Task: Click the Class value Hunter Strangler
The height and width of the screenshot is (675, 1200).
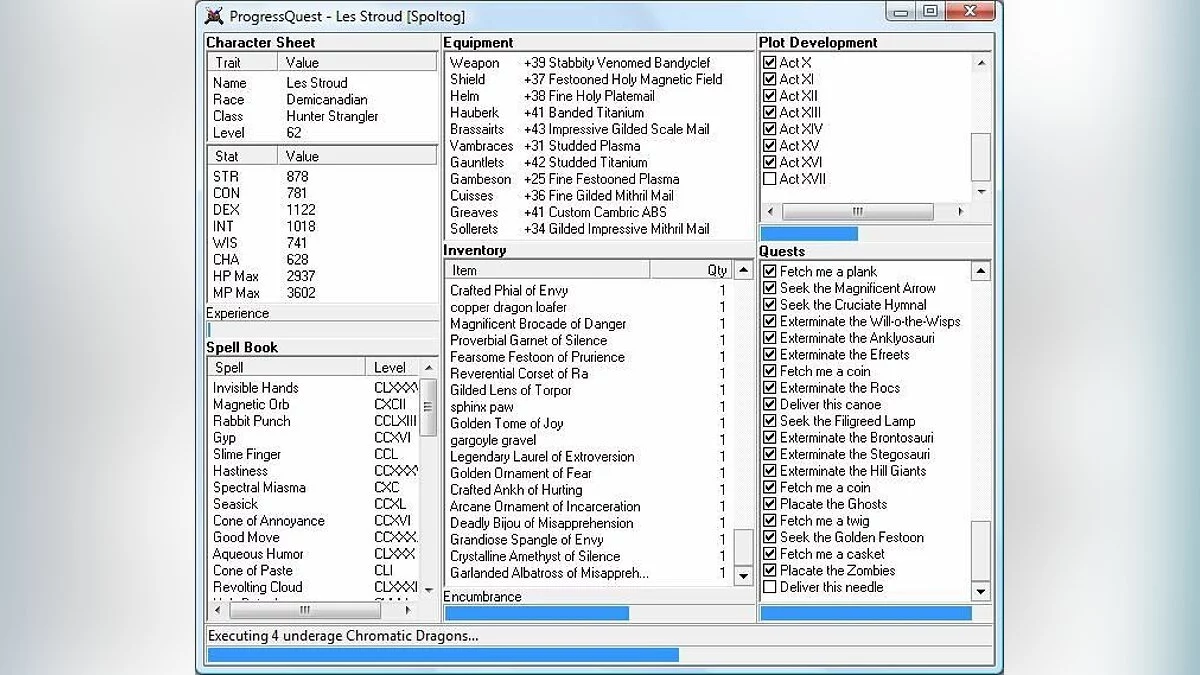Action: click(332, 116)
